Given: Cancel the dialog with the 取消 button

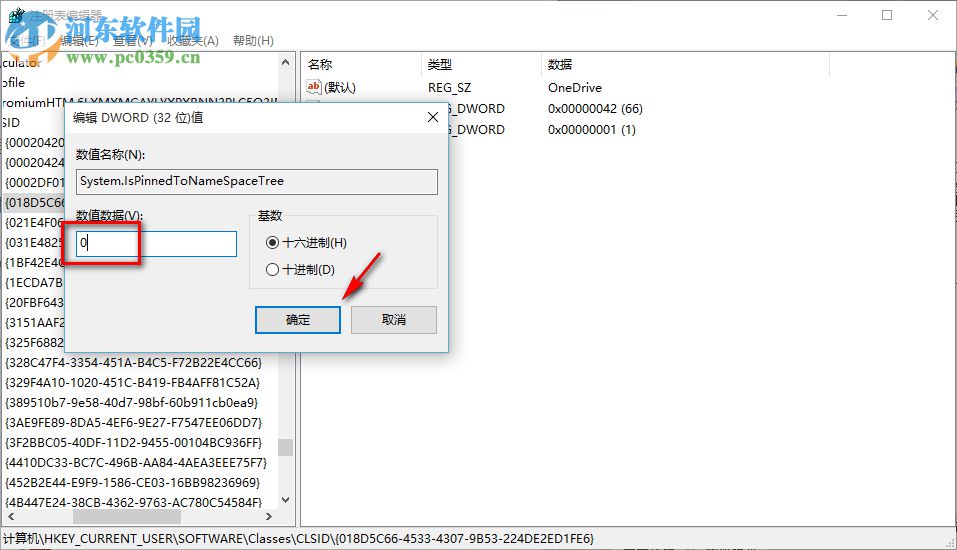Looking at the screenshot, I should pos(394,320).
